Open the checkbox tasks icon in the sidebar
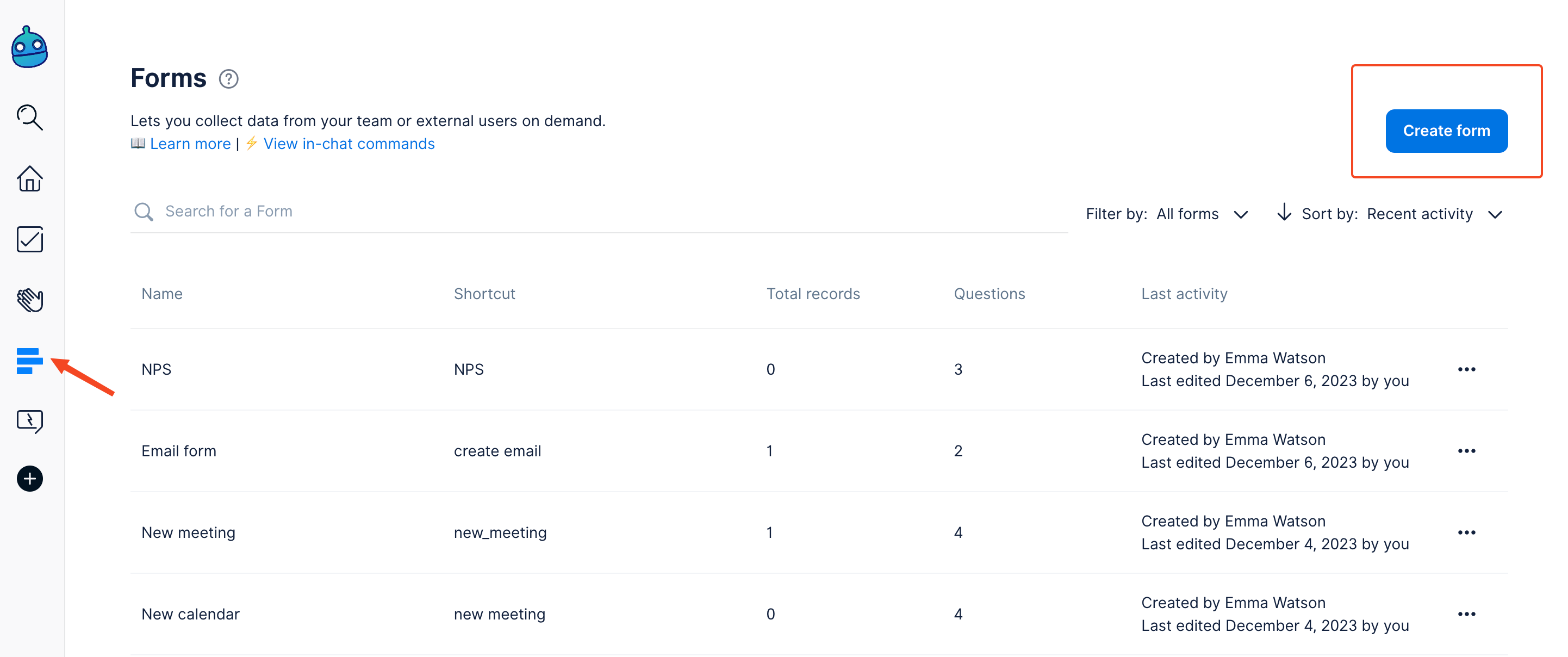Screen dimensions: 1568x657 29,239
